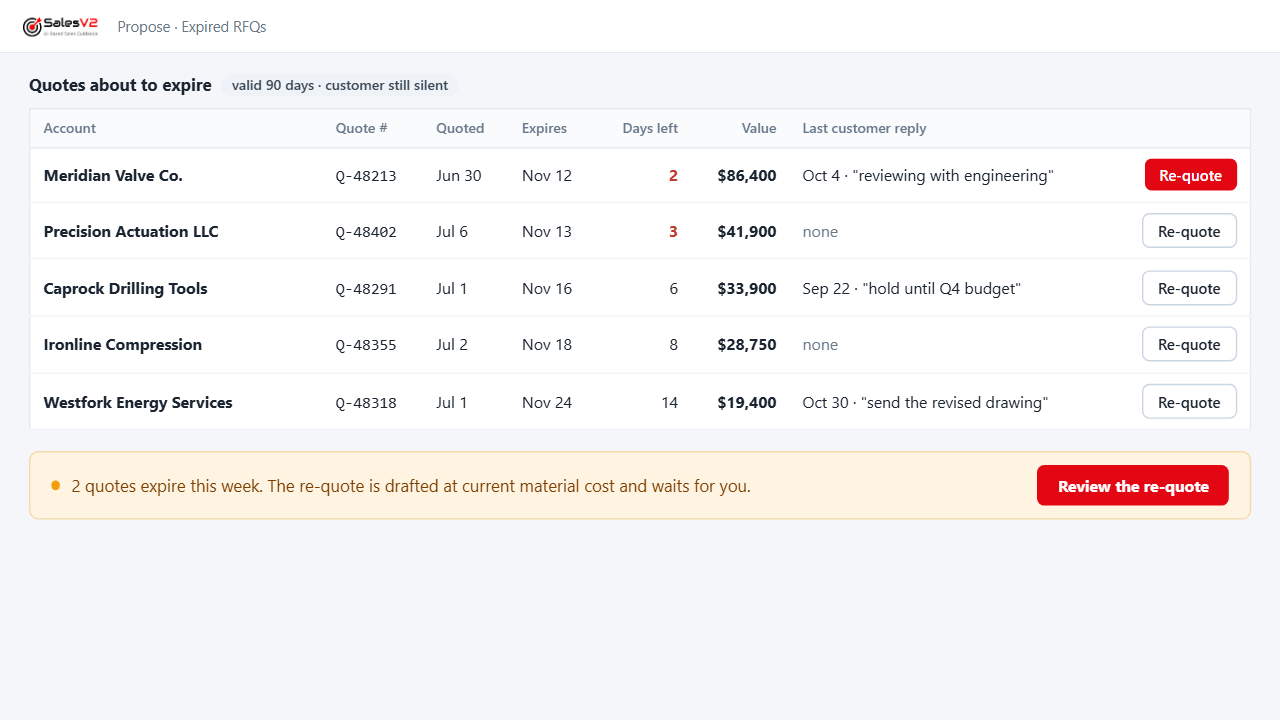Re-quote Westfork Energy Services
This screenshot has width=1280, height=720.
point(1189,402)
